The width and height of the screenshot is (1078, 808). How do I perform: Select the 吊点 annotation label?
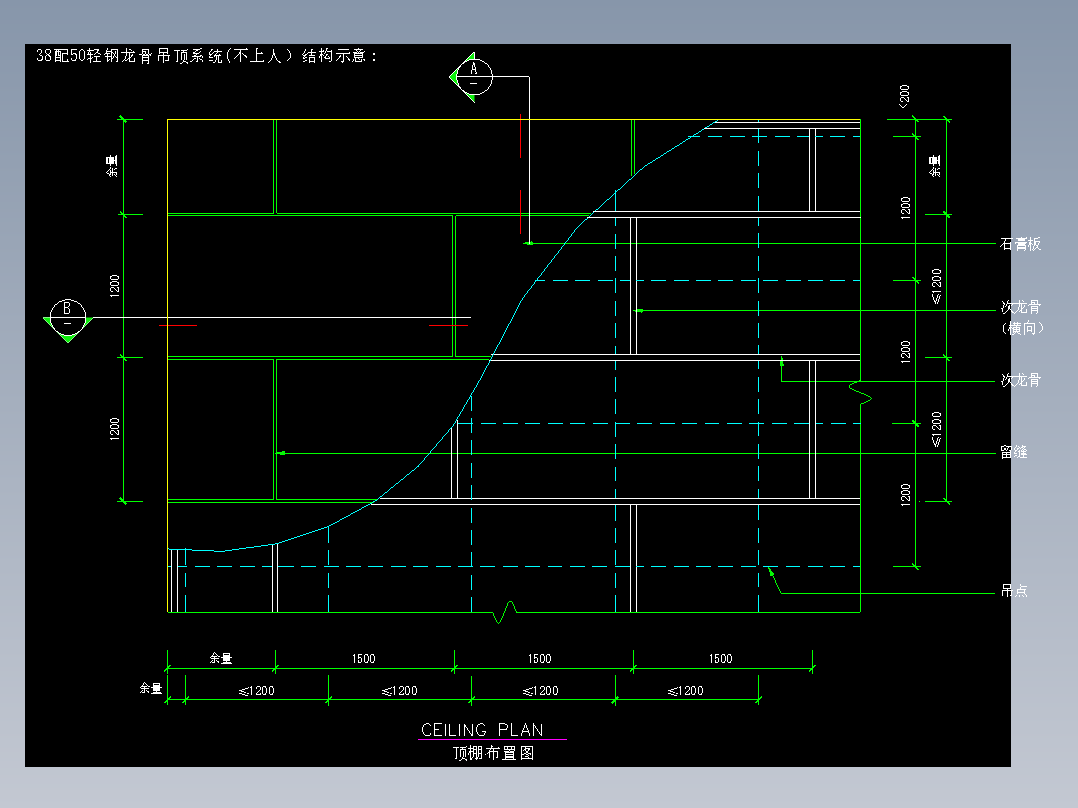[x=1014, y=591]
